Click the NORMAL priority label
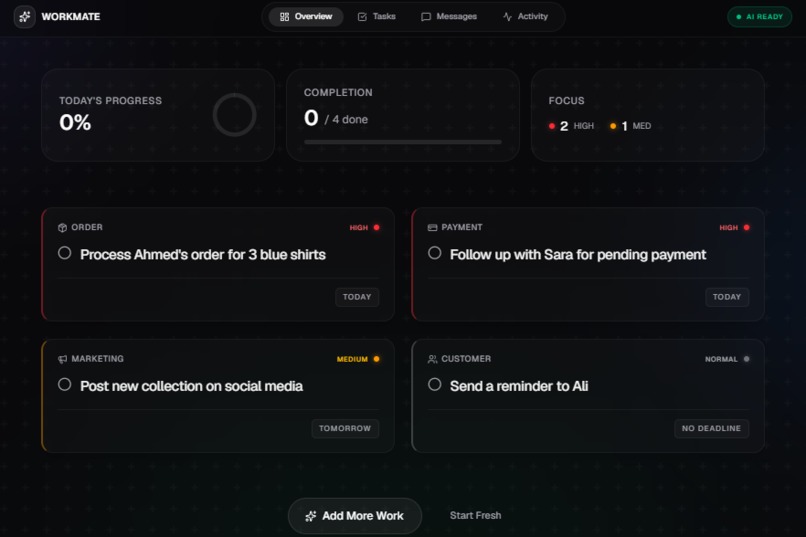This screenshot has width=806, height=537. 721,359
